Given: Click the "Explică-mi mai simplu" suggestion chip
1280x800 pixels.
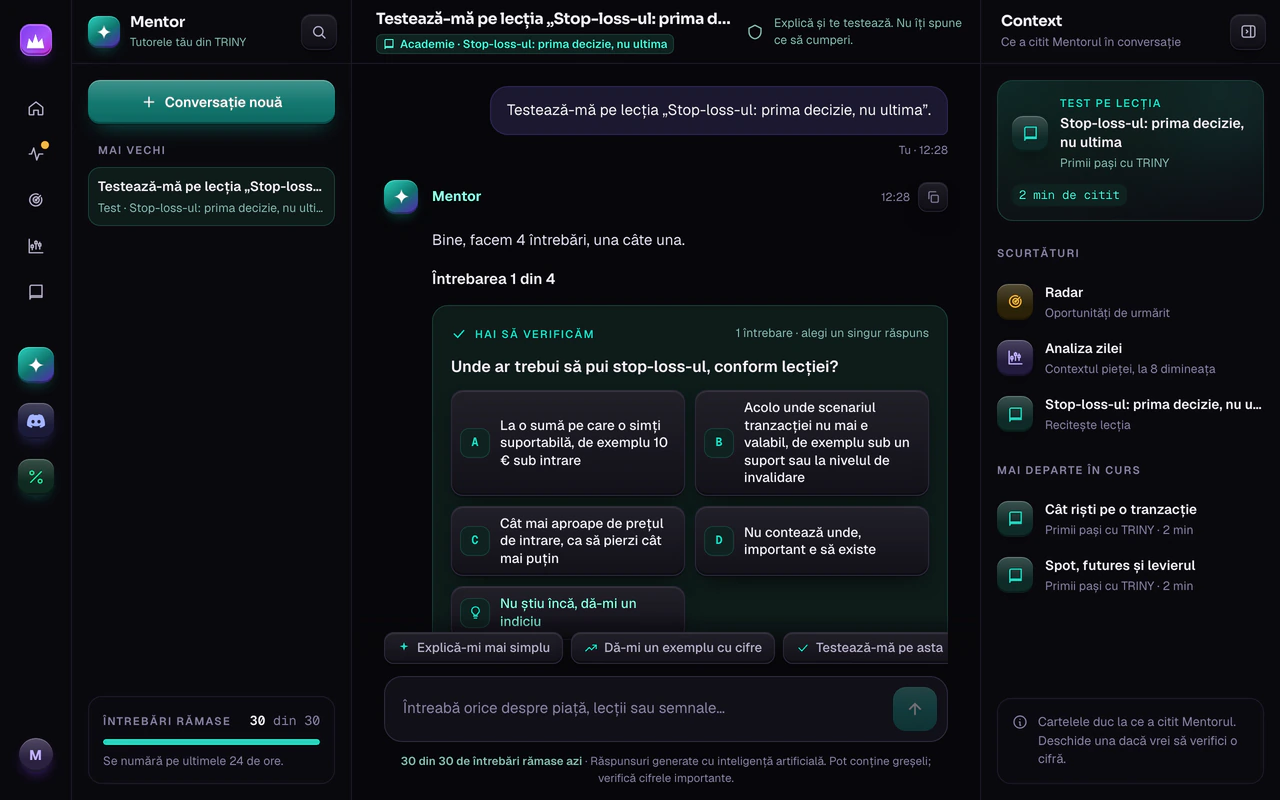Looking at the screenshot, I should 474,648.
